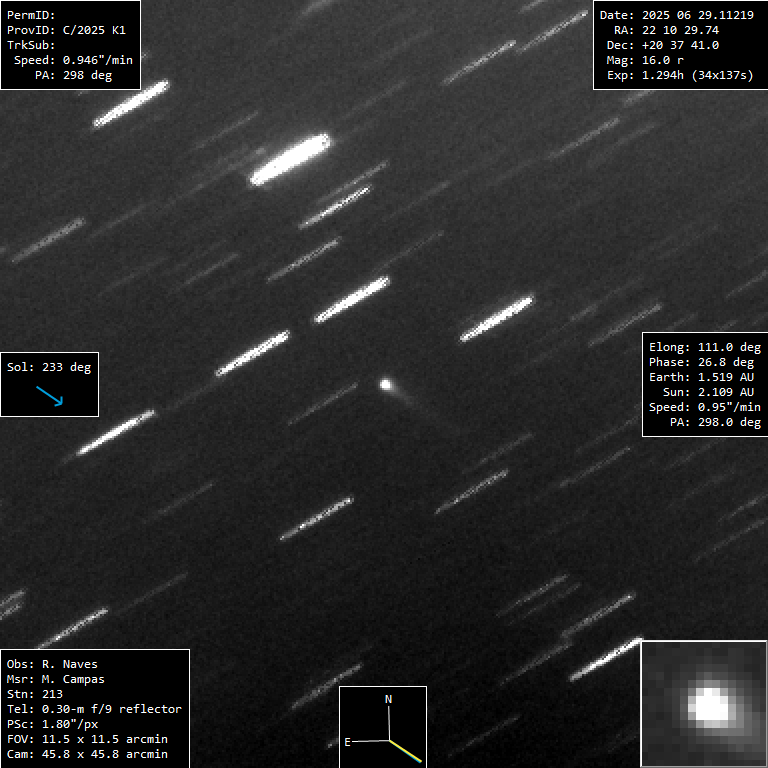Screen dimensions: 768x768
Task: Click the FOV: 11.5 x 11.5 arcmin line
Action: 88,740
